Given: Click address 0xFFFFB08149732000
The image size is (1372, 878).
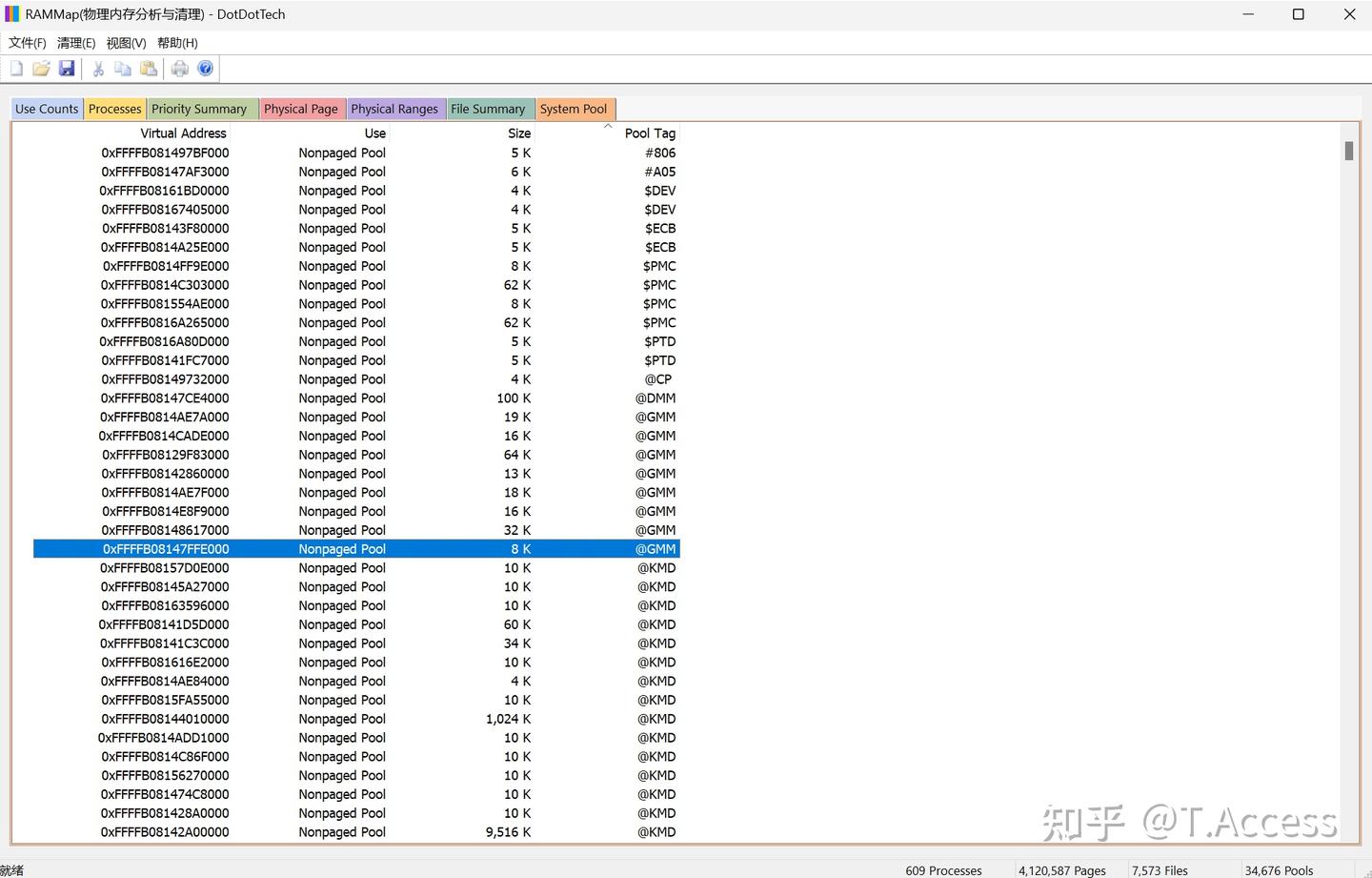Looking at the screenshot, I should click(x=165, y=379).
